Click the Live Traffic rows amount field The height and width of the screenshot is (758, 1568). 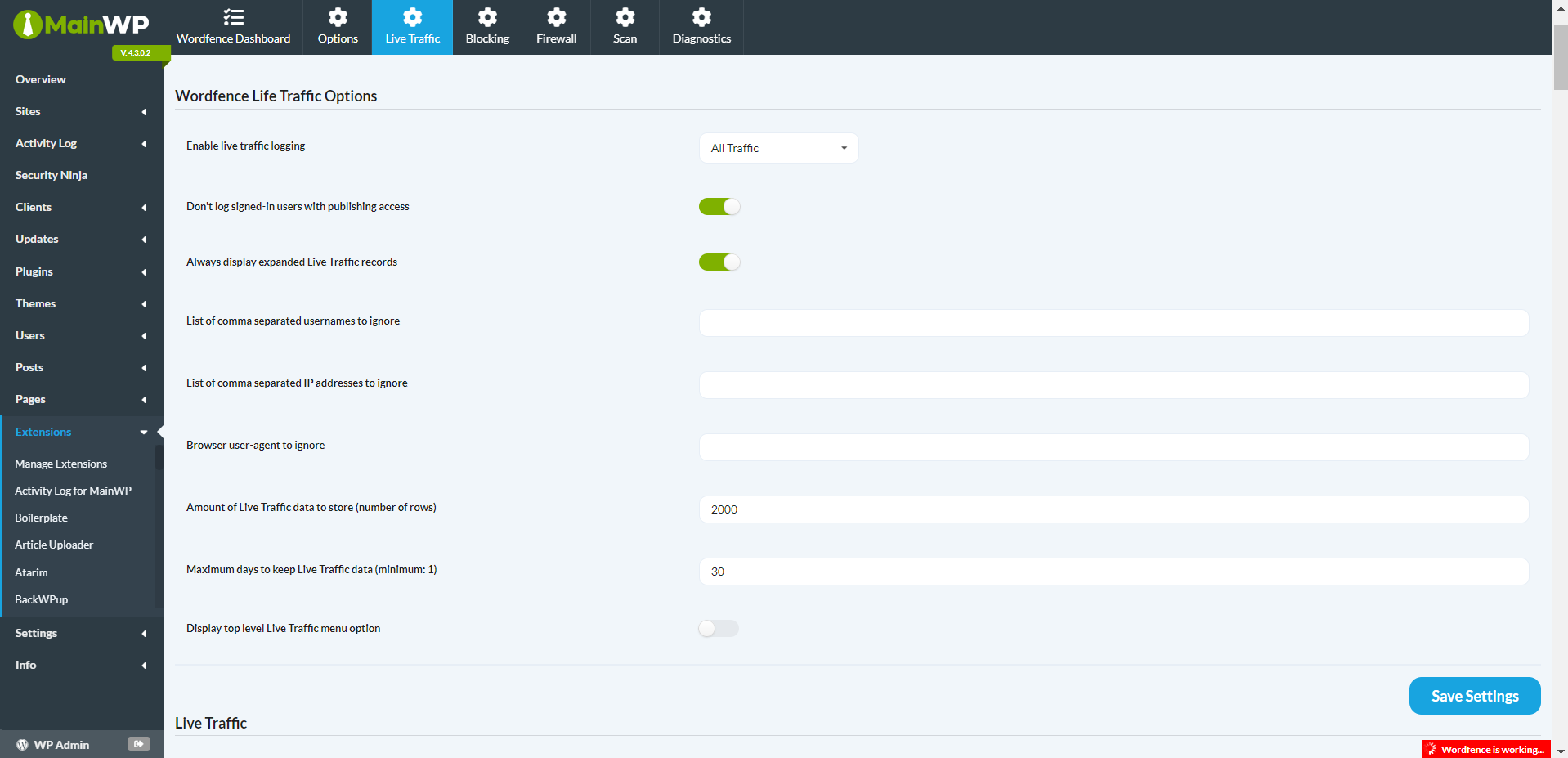(1113, 509)
